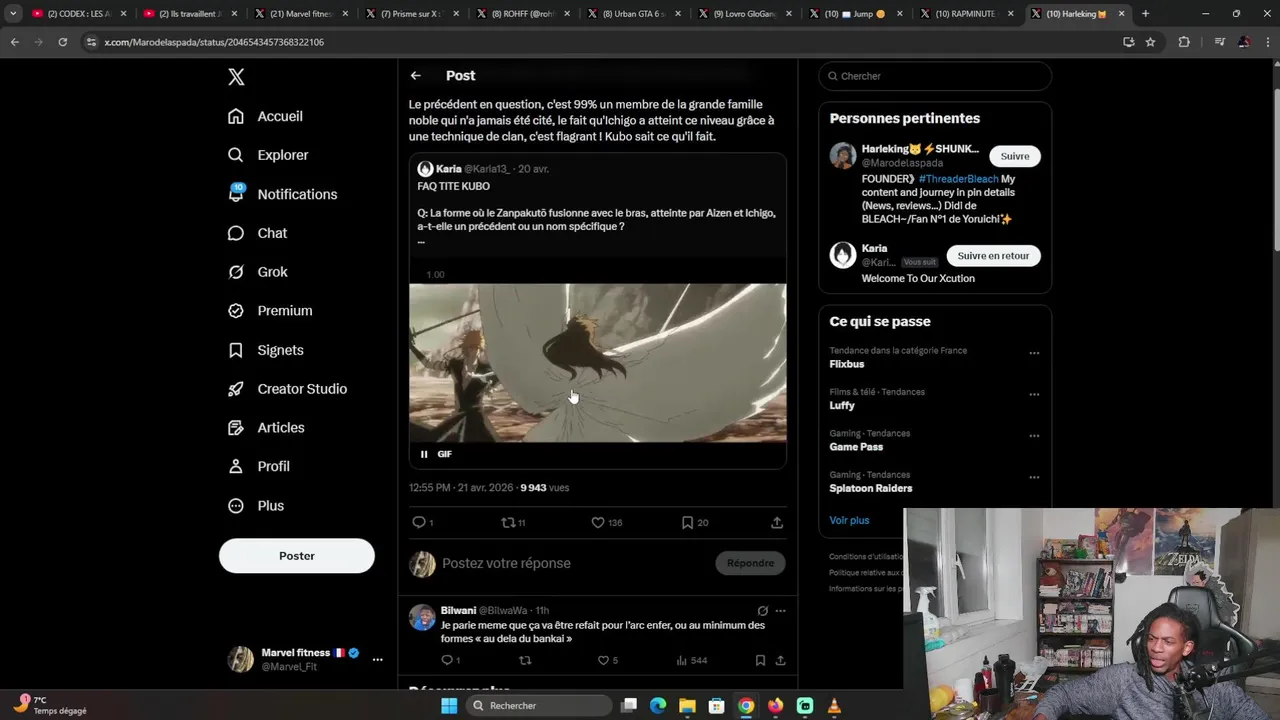The image size is (1280, 720).
Task: Open options for Flixbus trend
Action: pyautogui.click(x=1034, y=353)
